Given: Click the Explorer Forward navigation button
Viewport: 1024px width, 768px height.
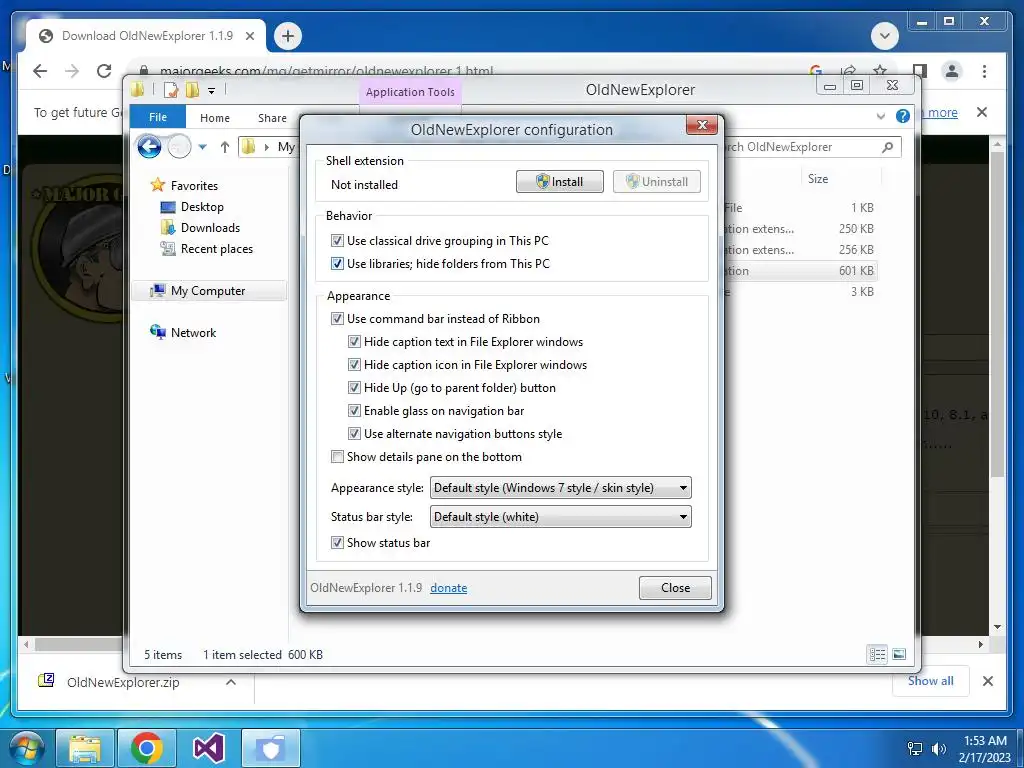Looking at the screenshot, I should point(179,147).
